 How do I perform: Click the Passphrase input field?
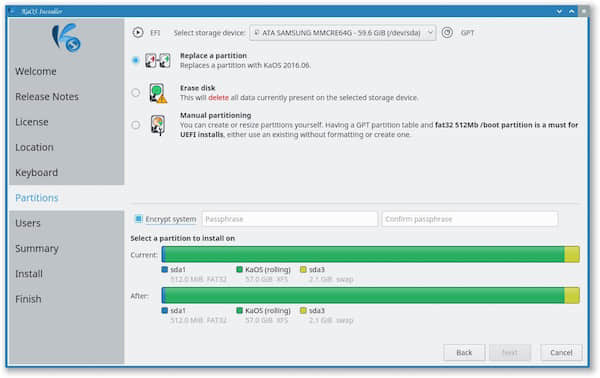(290, 219)
